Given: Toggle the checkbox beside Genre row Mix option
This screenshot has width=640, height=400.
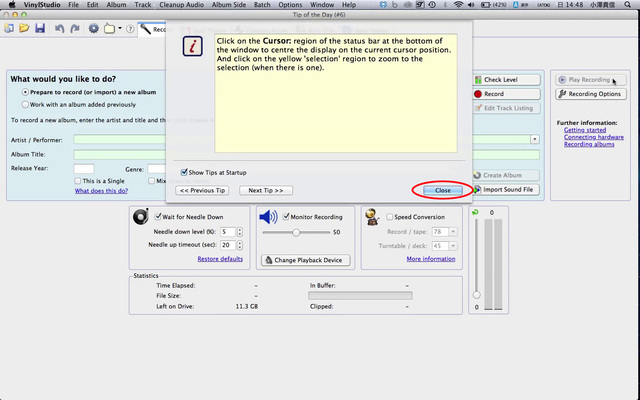Looking at the screenshot, I should [x=151, y=181].
